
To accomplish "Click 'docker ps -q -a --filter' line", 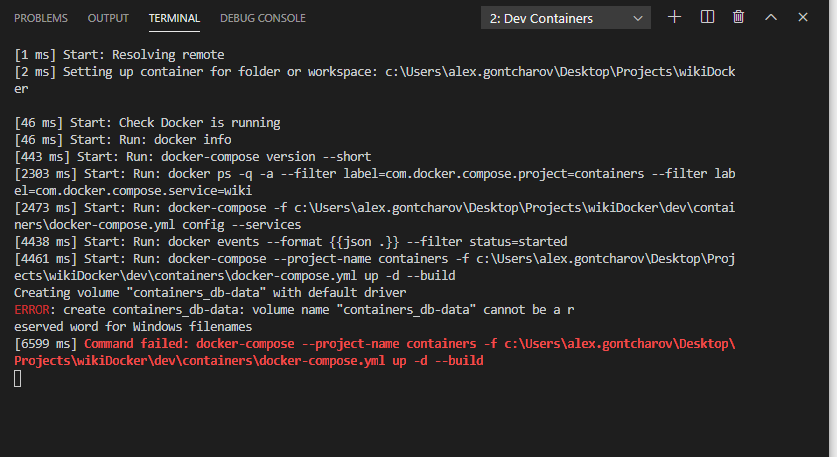I will pos(375,182).
